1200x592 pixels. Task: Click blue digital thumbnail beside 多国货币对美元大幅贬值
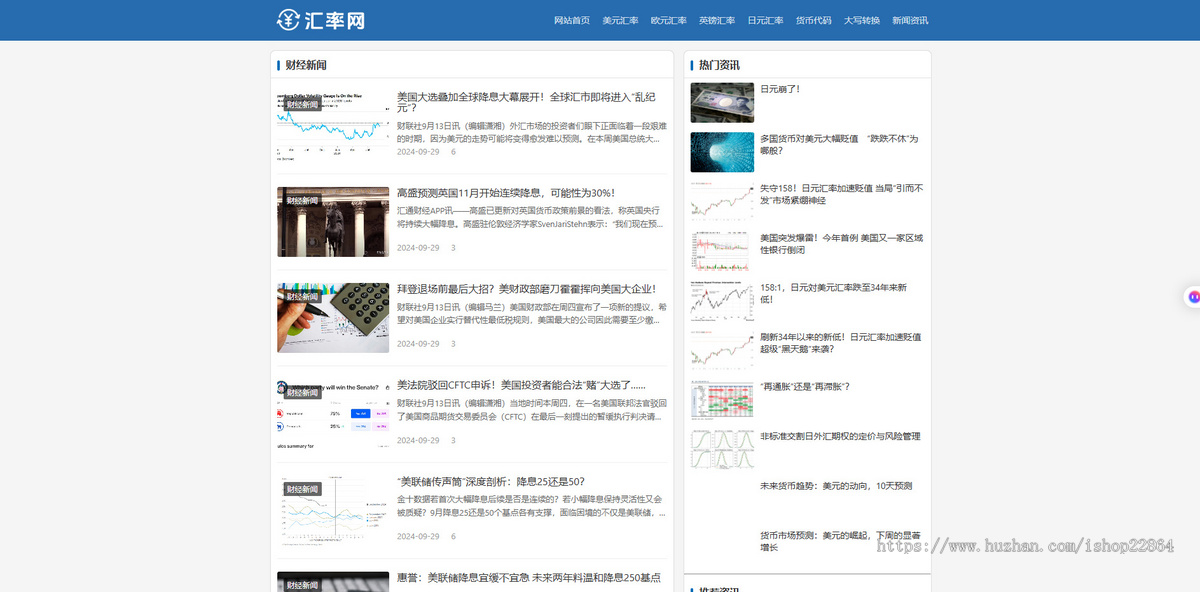point(722,152)
